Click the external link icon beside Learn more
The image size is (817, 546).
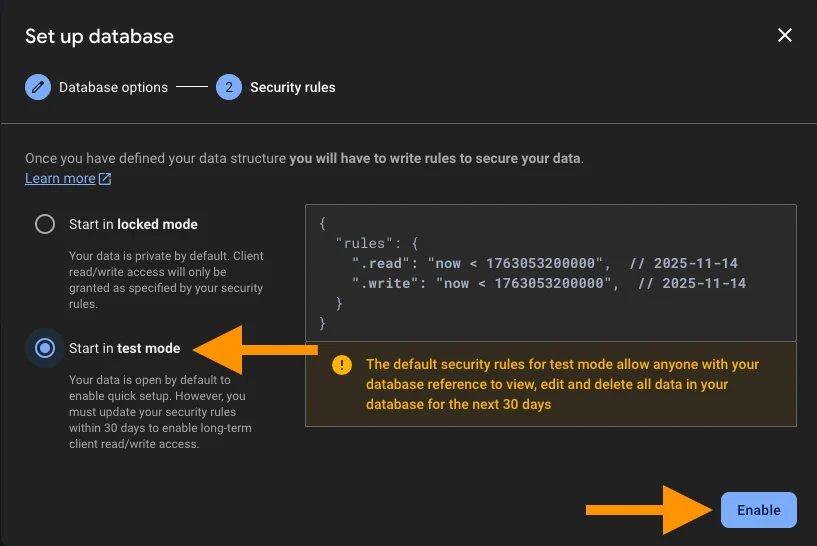coord(105,179)
